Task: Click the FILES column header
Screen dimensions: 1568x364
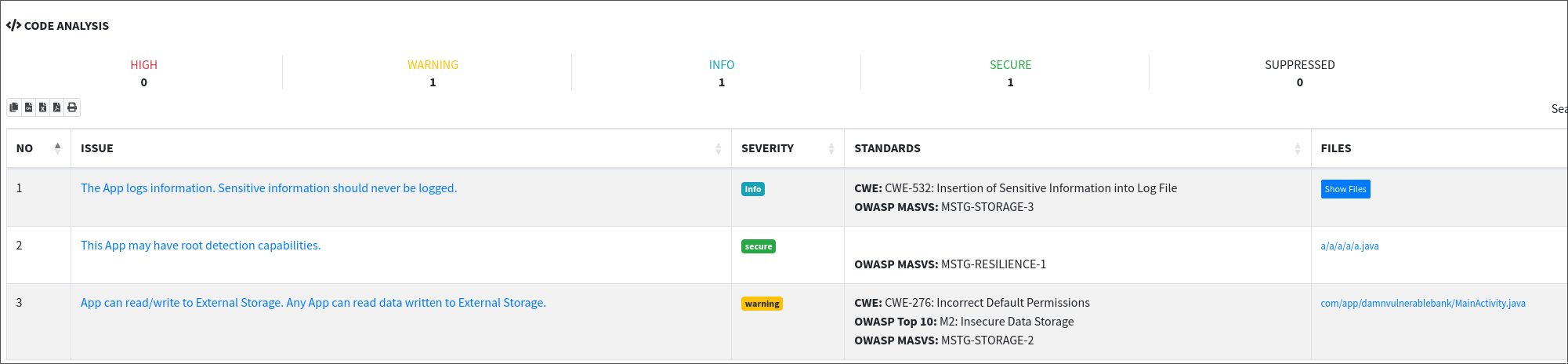Action: pos(1336,148)
